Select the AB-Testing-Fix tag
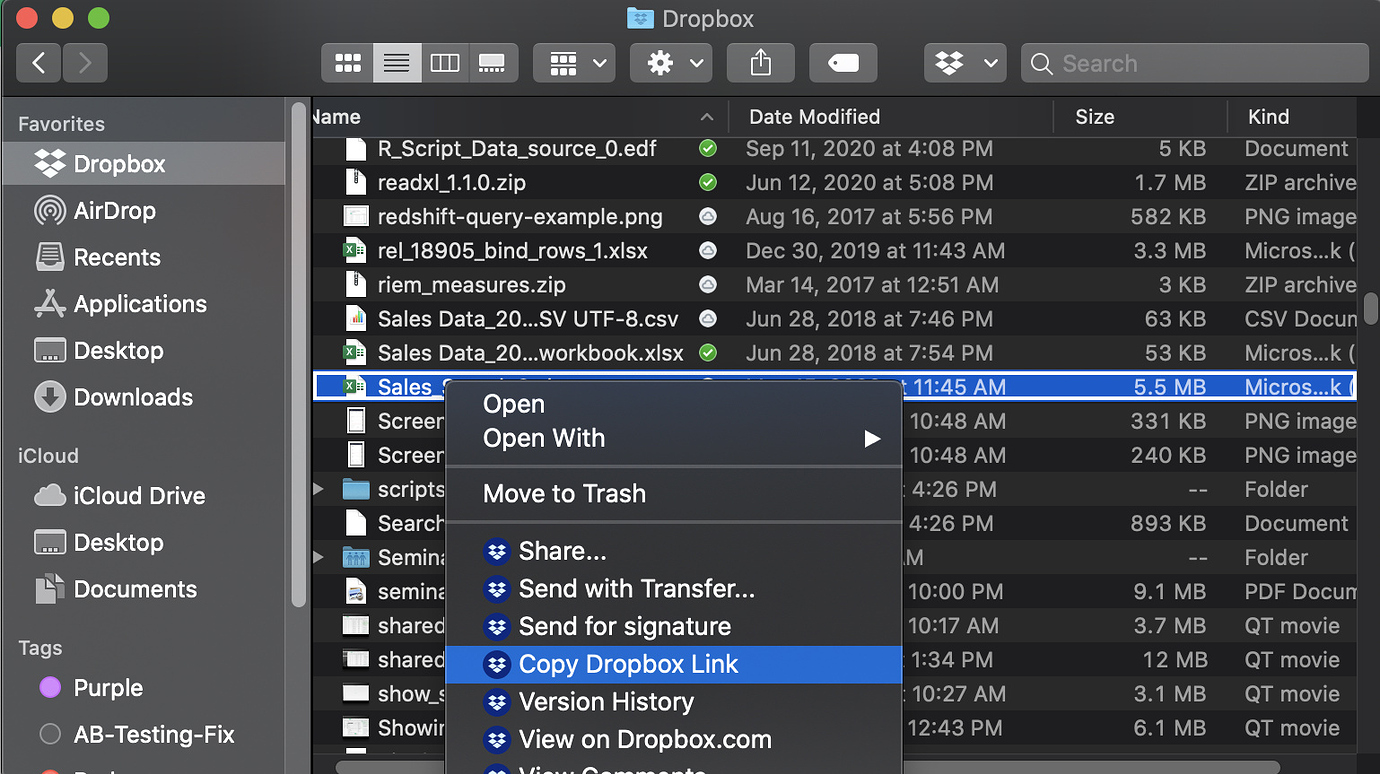 point(143,734)
